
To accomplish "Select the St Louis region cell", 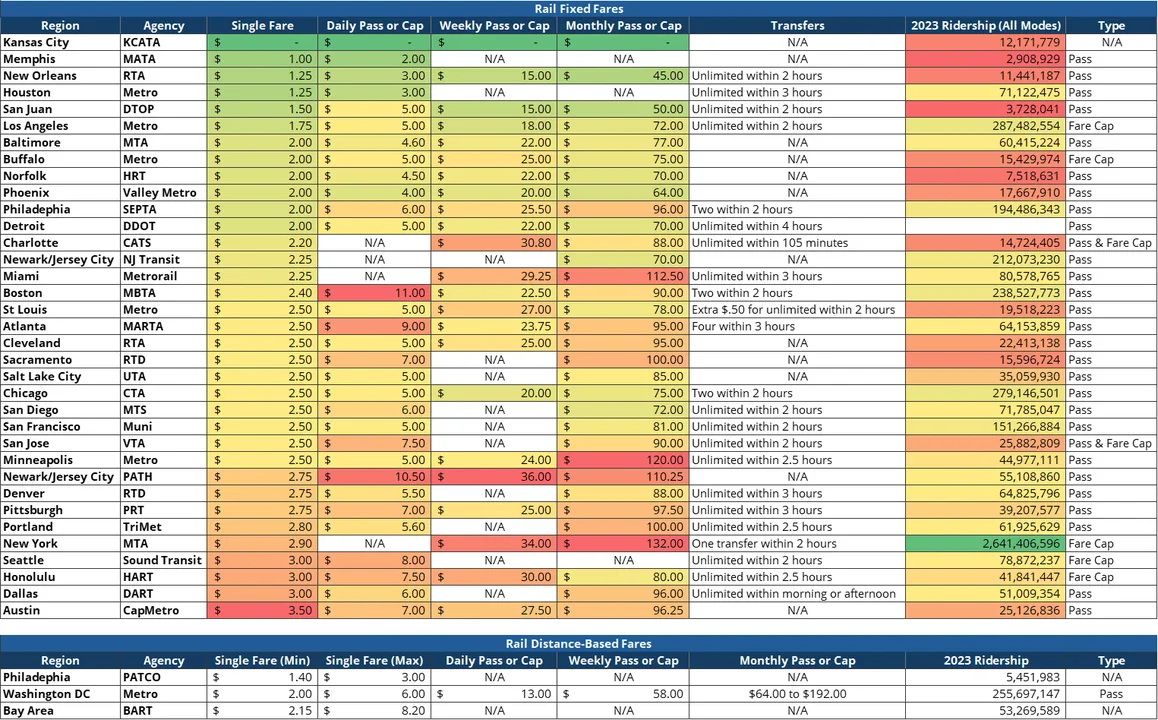I will pos(60,309).
